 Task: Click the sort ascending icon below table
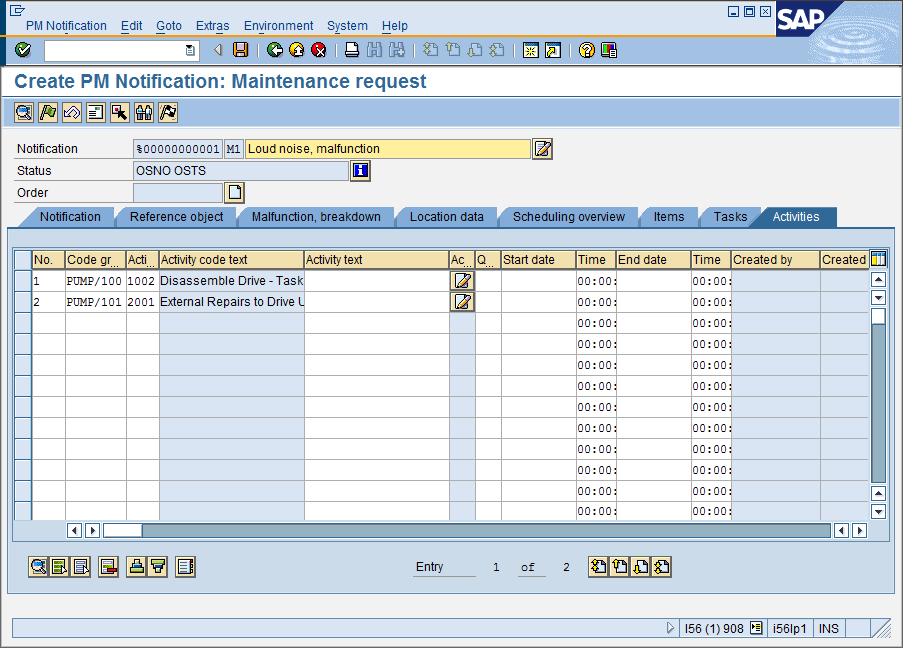click(136, 567)
